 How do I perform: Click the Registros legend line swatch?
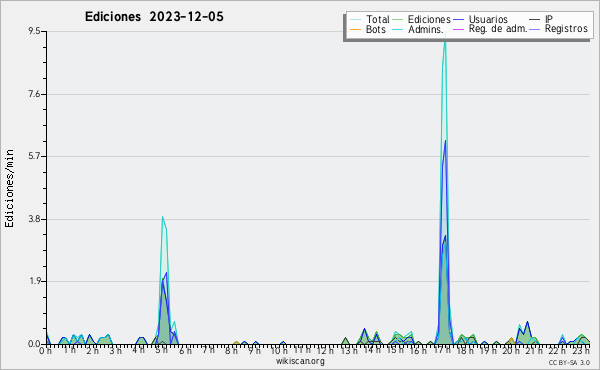coord(535,29)
